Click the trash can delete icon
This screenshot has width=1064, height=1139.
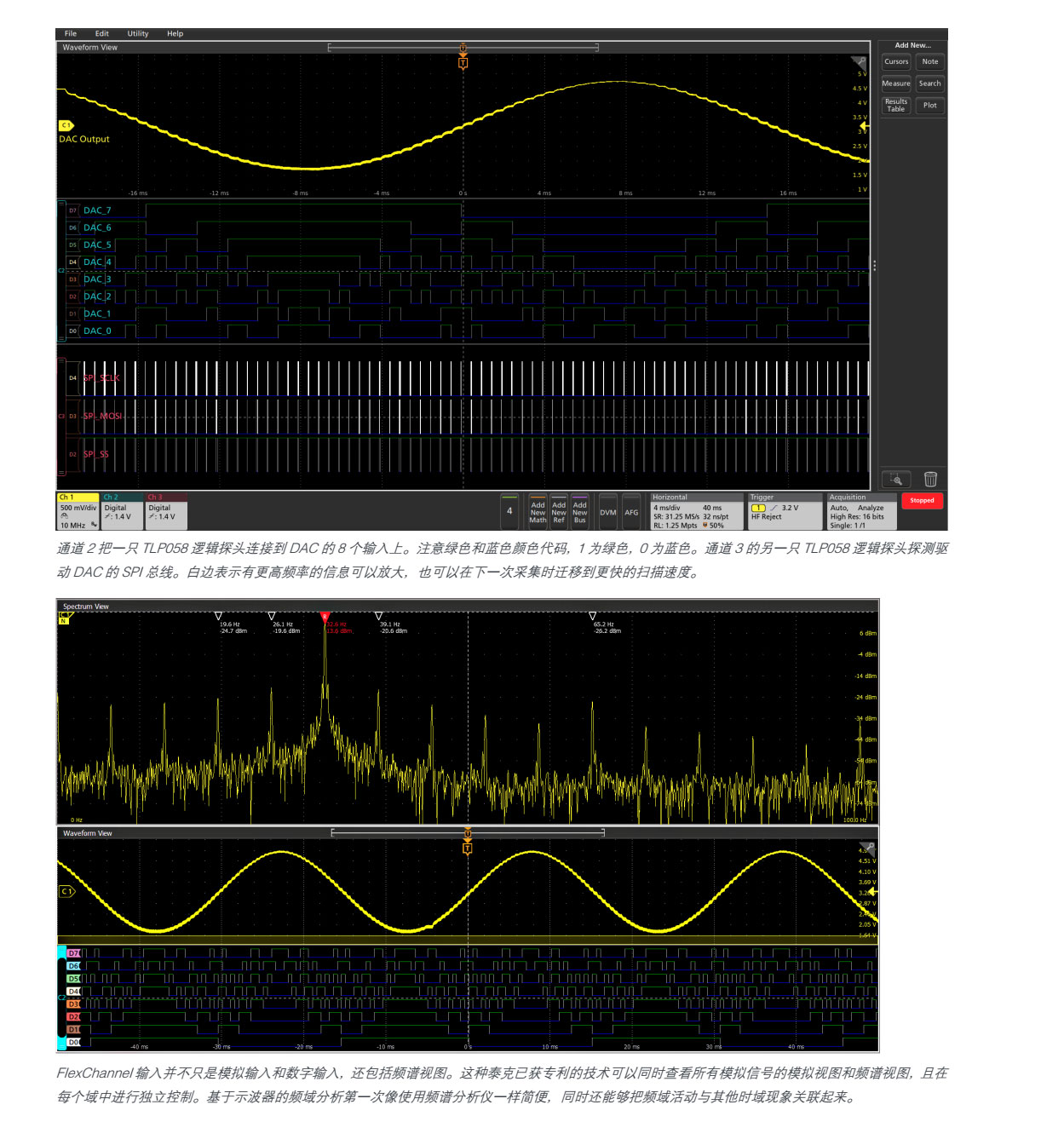[930, 480]
